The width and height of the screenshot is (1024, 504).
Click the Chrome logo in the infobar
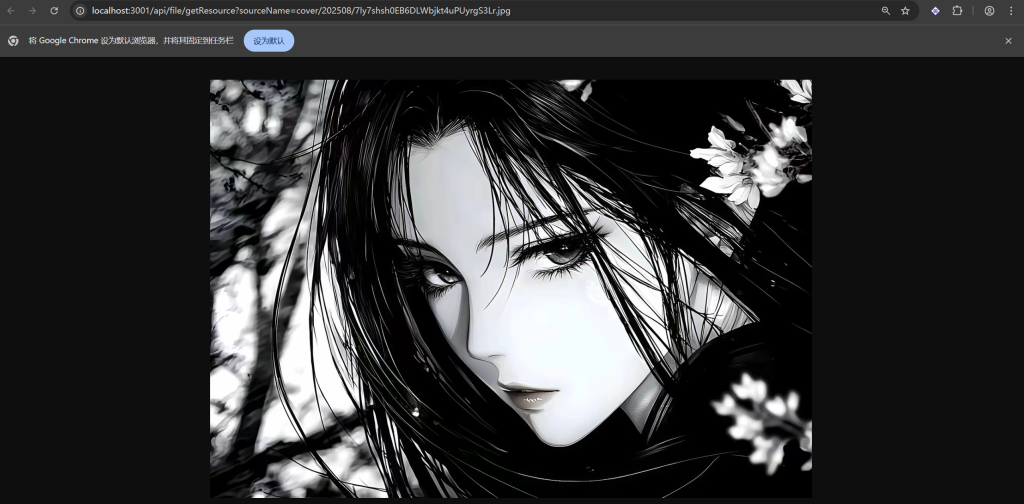pyautogui.click(x=13, y=41)
